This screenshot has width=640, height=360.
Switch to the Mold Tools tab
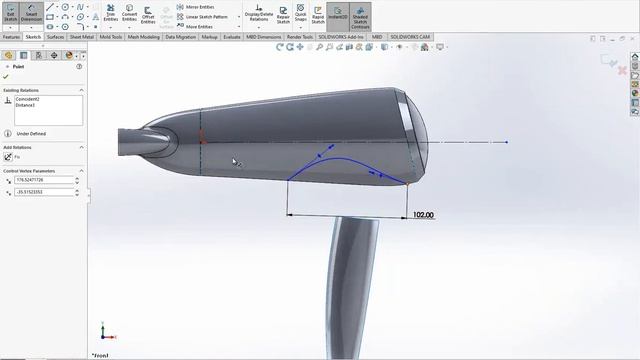click(x=111, y=37)
